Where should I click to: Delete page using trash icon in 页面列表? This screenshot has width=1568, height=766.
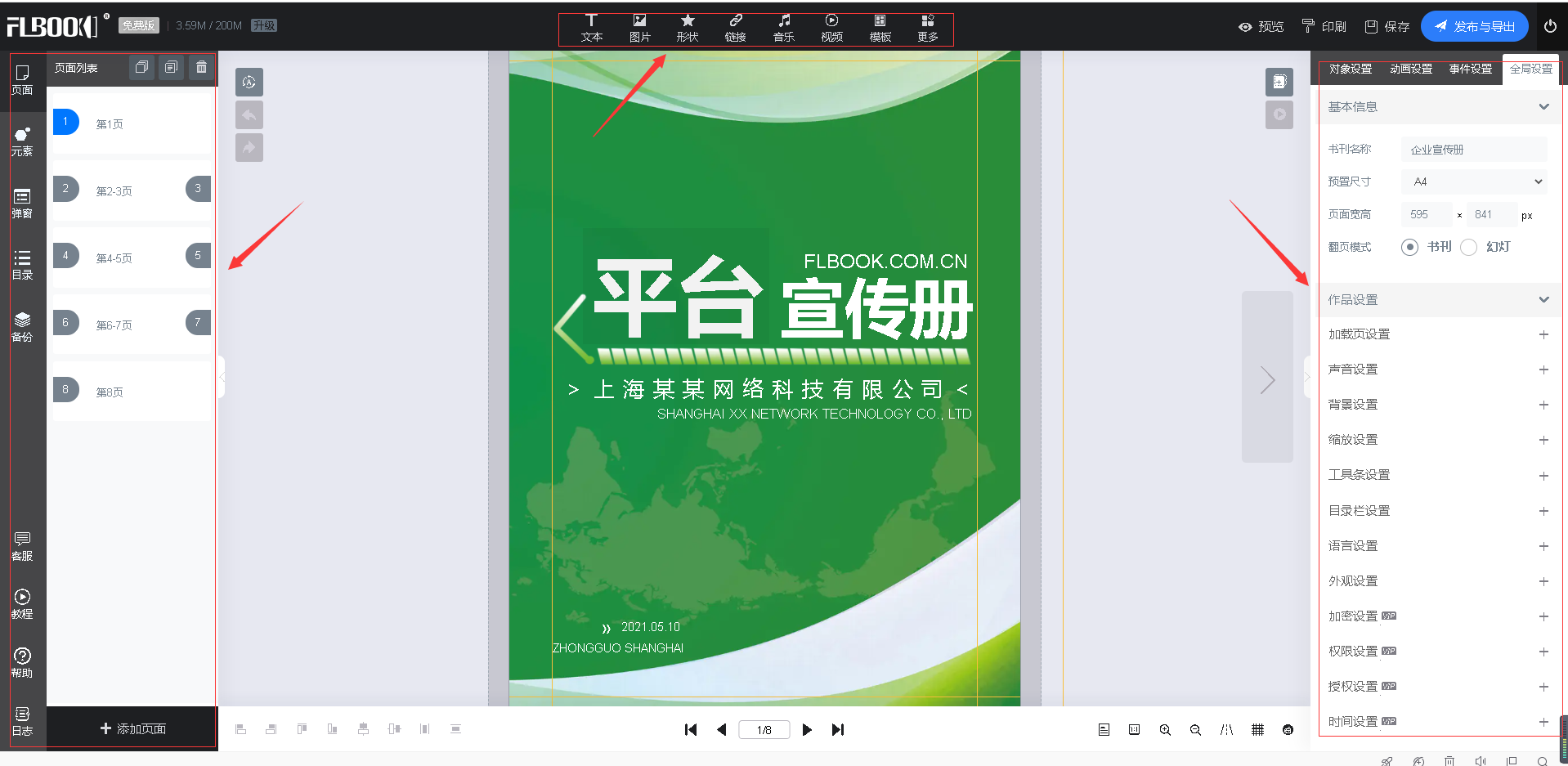point(201,67)
